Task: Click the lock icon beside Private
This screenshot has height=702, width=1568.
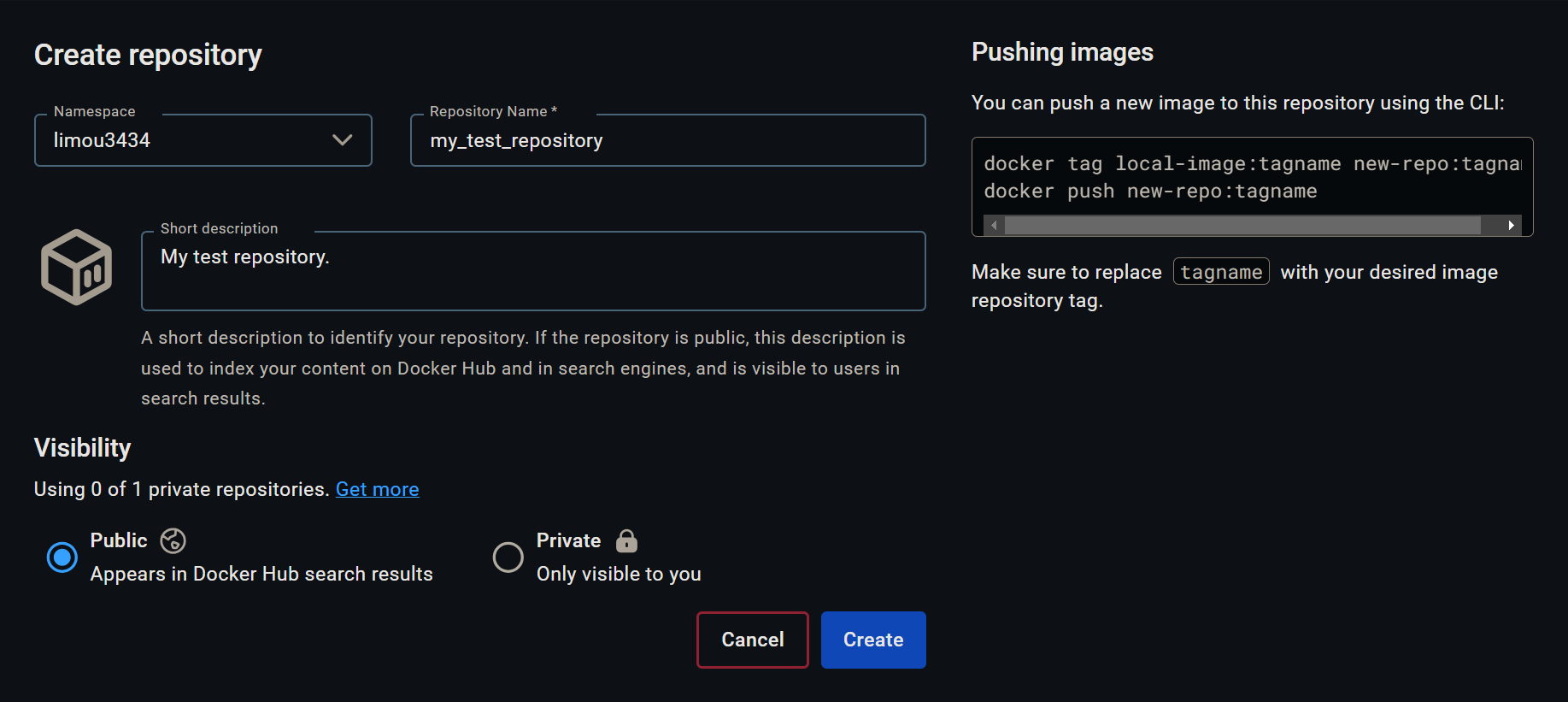Action: point(626,540)
